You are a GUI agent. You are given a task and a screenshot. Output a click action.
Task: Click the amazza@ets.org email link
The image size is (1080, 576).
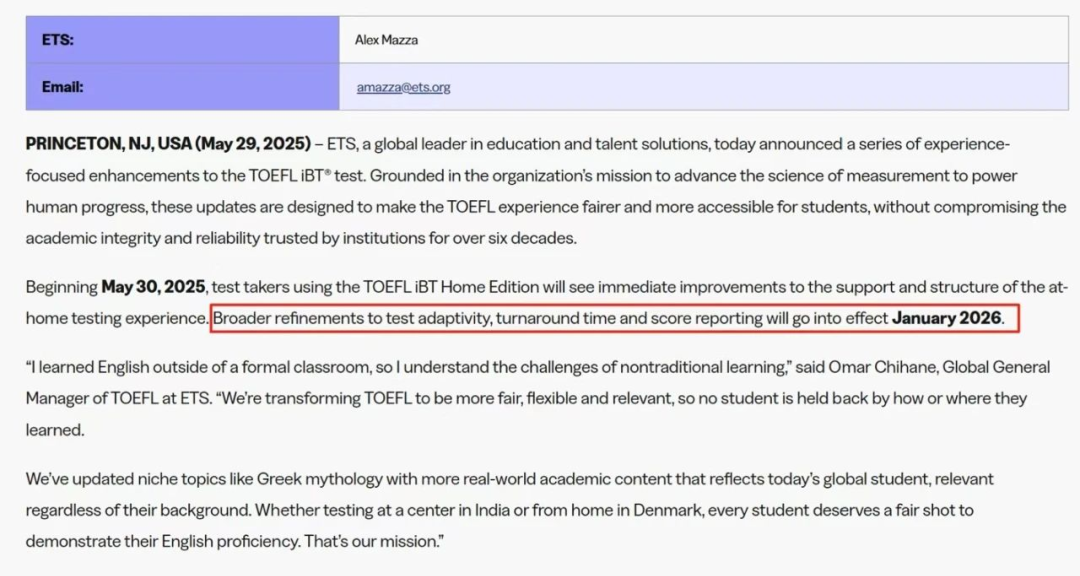[x=403, y=87]
